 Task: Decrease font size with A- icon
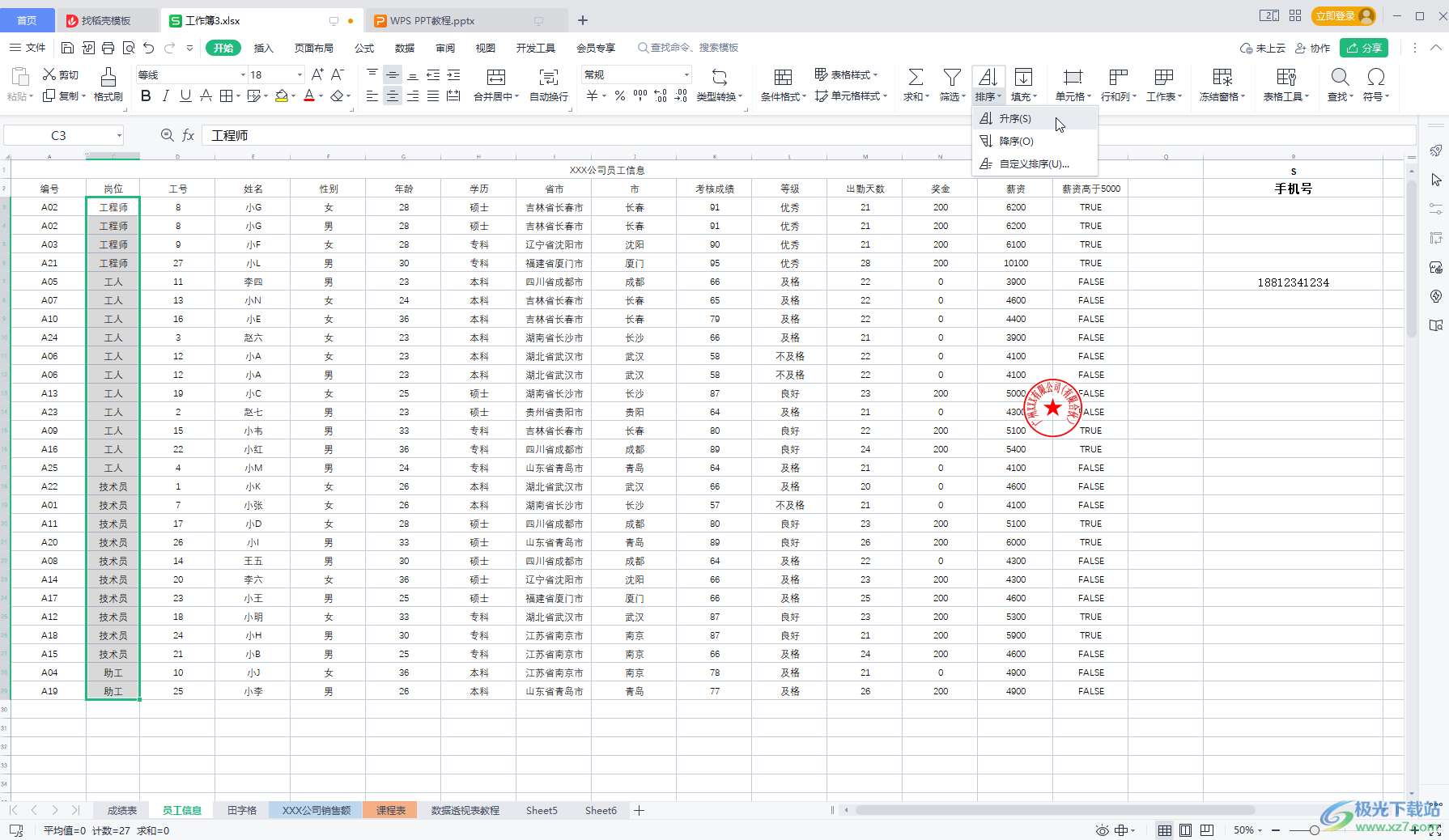pyautogui.click(x=338, y=74)
